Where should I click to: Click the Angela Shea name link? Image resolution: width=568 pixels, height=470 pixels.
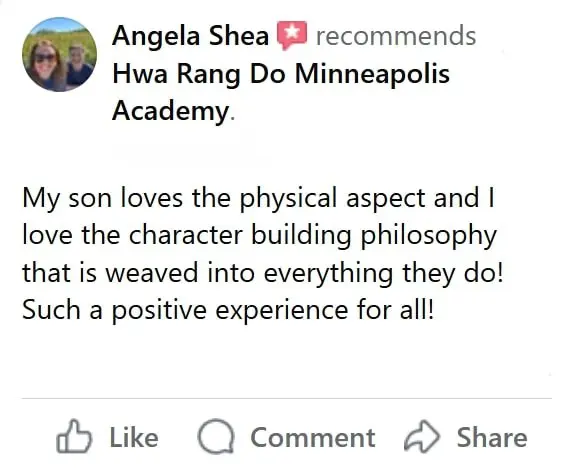[191, 36]
